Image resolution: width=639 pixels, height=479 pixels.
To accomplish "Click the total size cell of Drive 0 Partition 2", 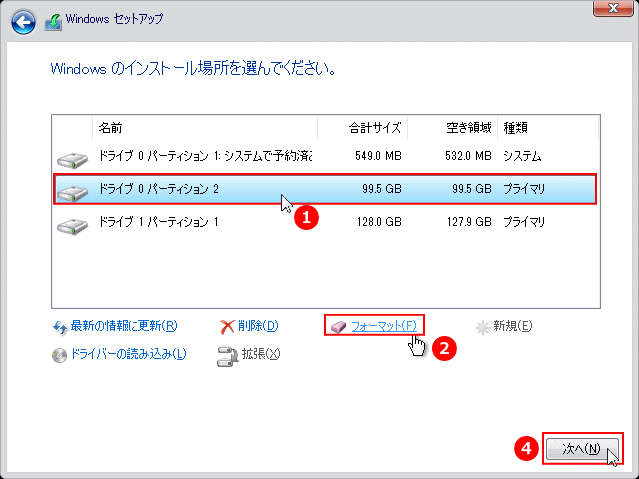I will [x=382, y=189].
